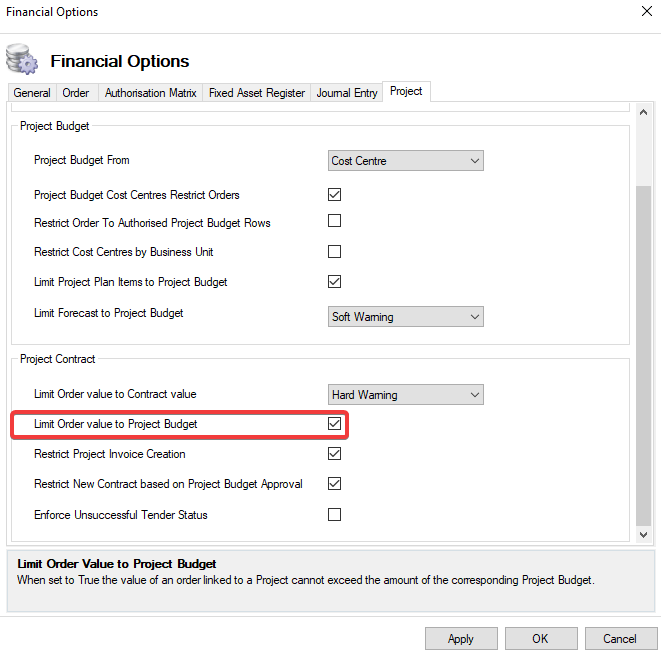This screenshot has width=661, height=657.
Task: Check Enforce Unsuccessful Tender Status box
Action: coord(335,515)
